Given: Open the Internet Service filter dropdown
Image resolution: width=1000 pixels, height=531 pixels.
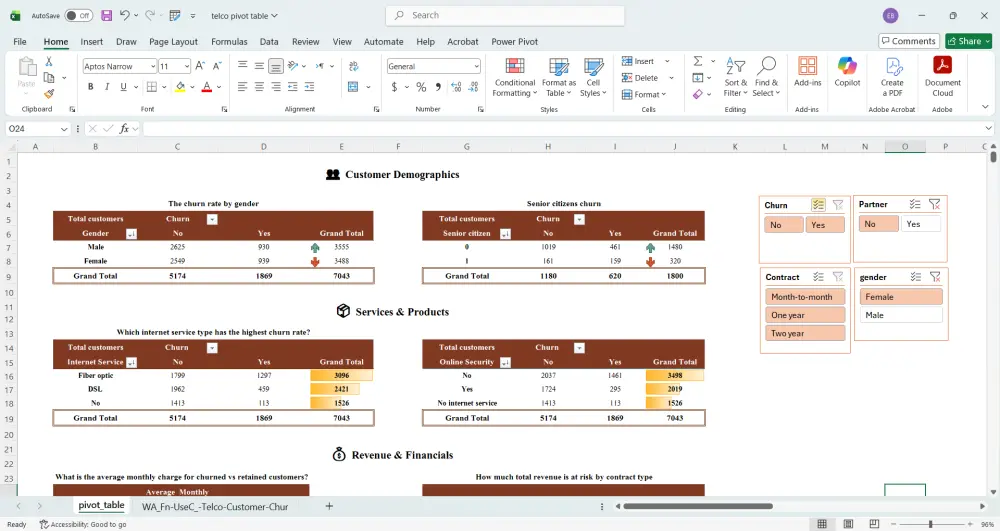Looking at the screenshot, I should point(131,363).
